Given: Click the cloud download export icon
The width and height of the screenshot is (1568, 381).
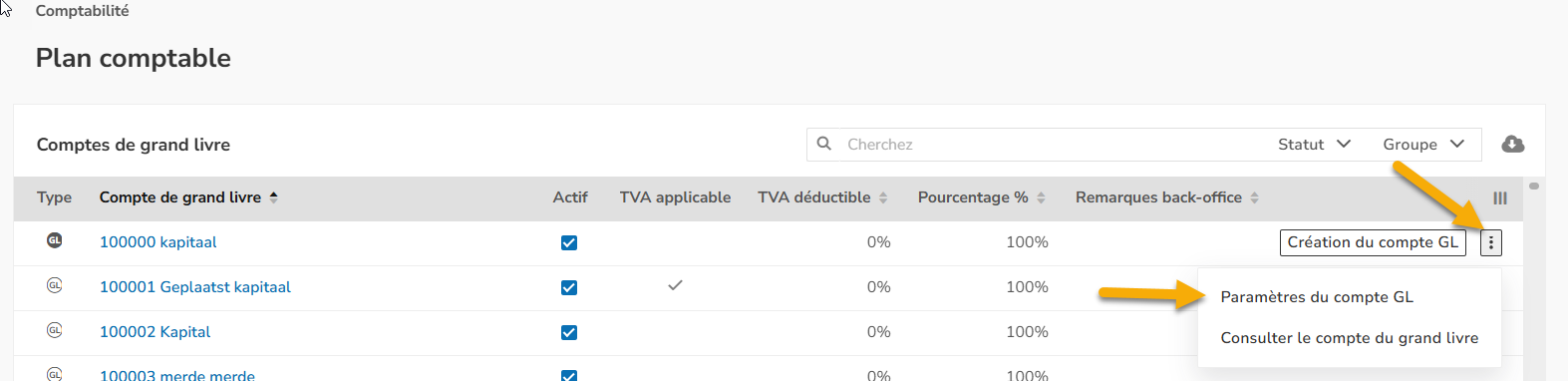Looking at the screenshot, I should (1513, 144).
